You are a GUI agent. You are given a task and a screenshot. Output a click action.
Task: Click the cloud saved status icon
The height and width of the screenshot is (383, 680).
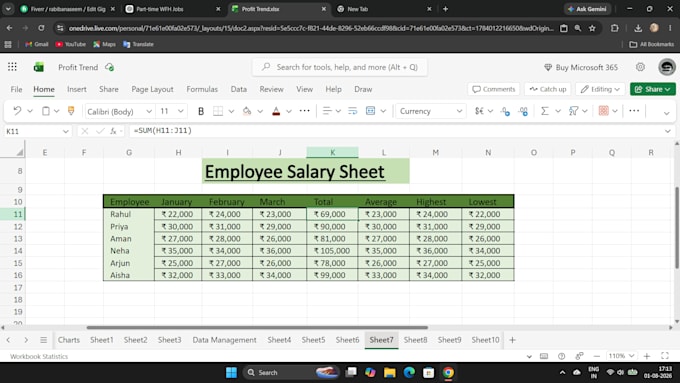[x=109, y=67]
